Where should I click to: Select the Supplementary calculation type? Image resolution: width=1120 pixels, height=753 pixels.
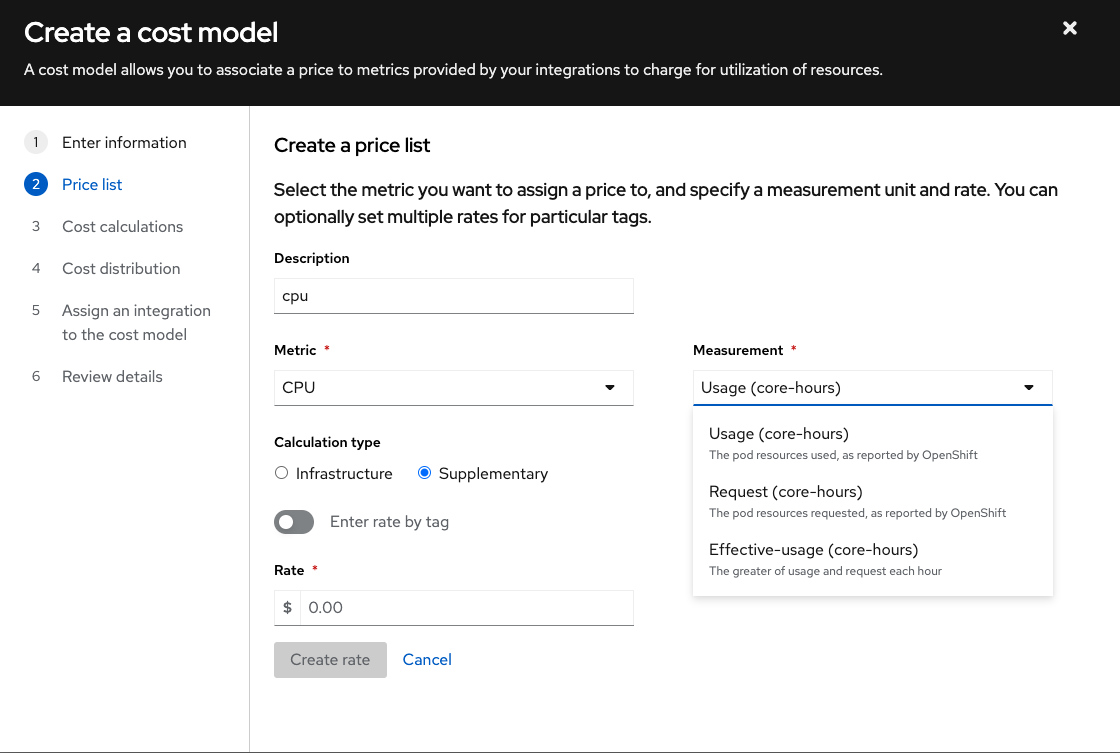[x=424, y=473]
